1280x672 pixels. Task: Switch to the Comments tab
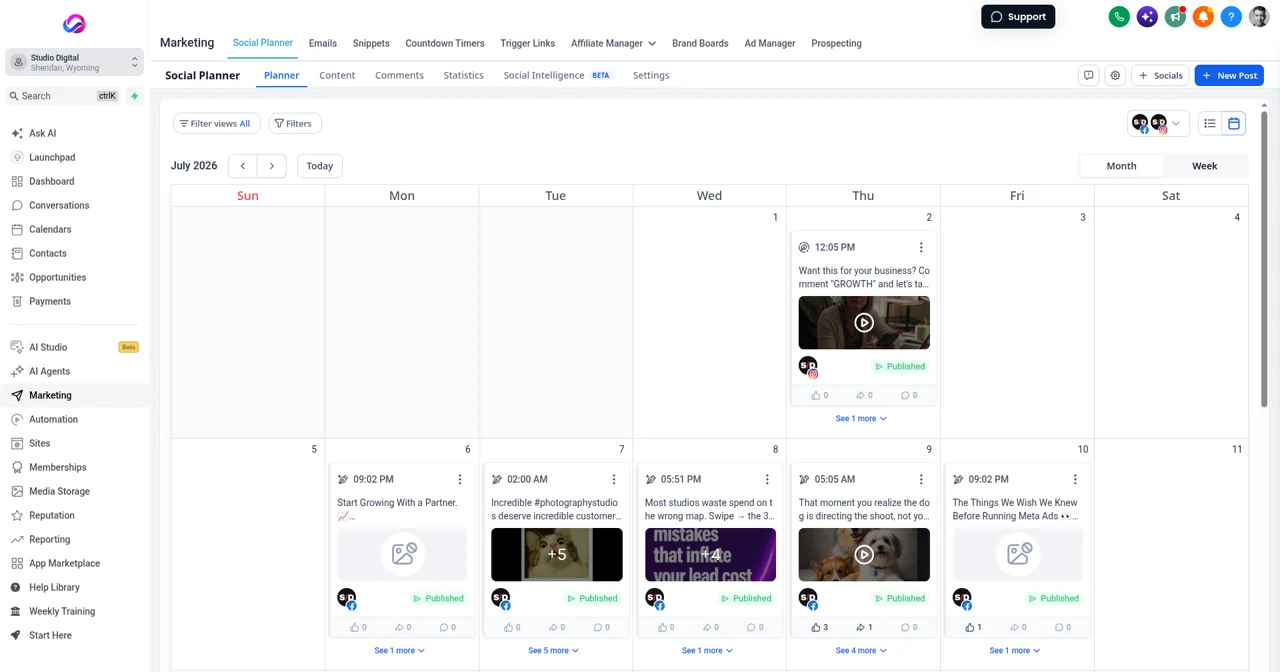click(x=399, y=75)
